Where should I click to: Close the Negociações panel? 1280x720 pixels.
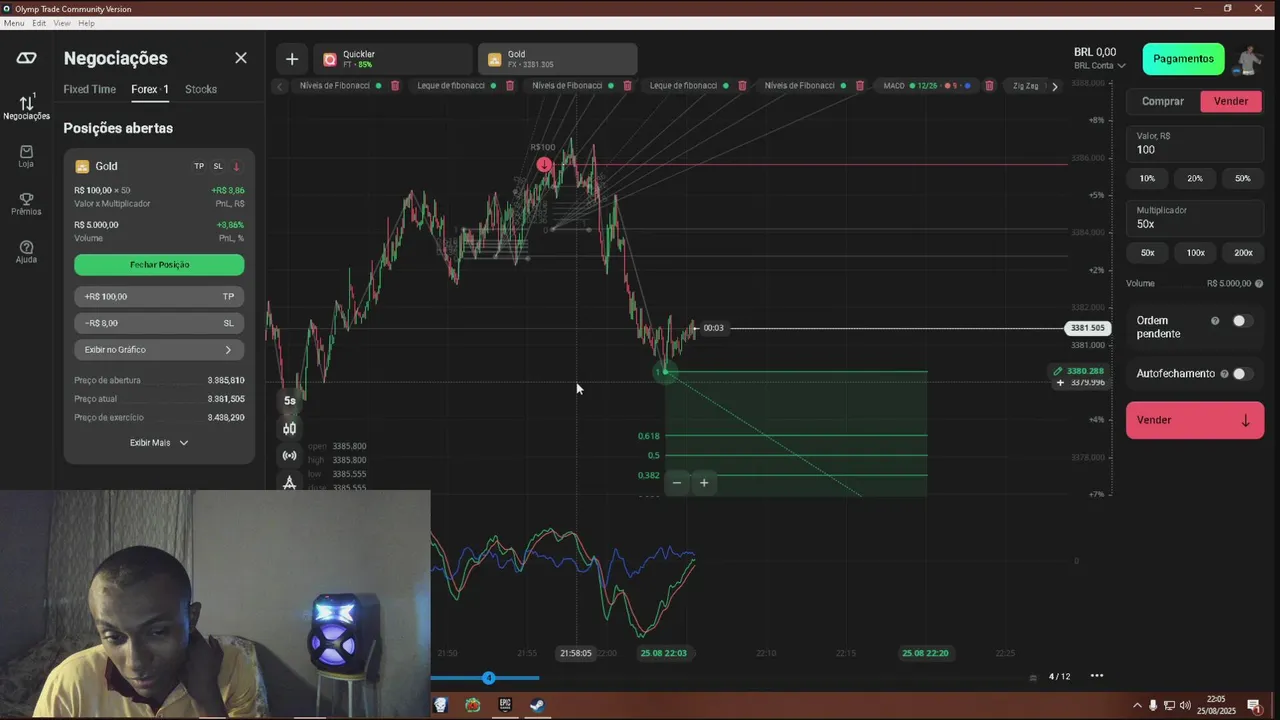tap(241, 58)
